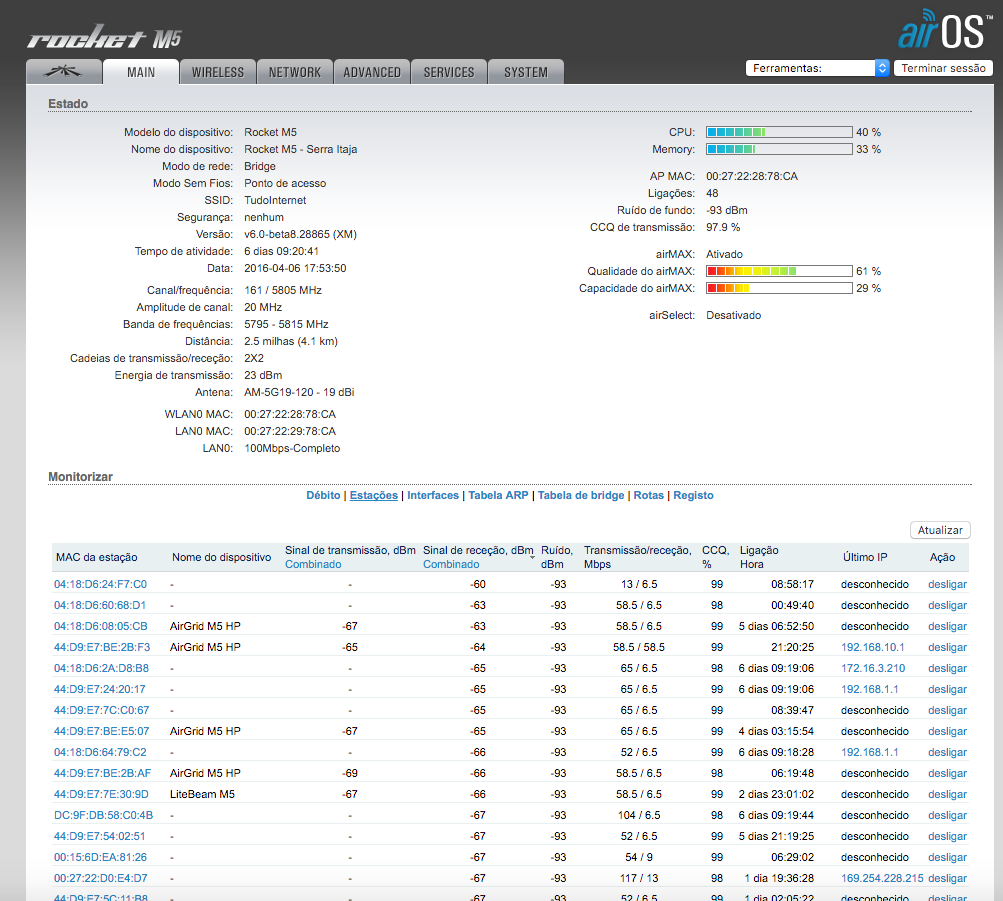Open the Tabela ARP link
Screen dimensions: 1003x901
point(498,495)
